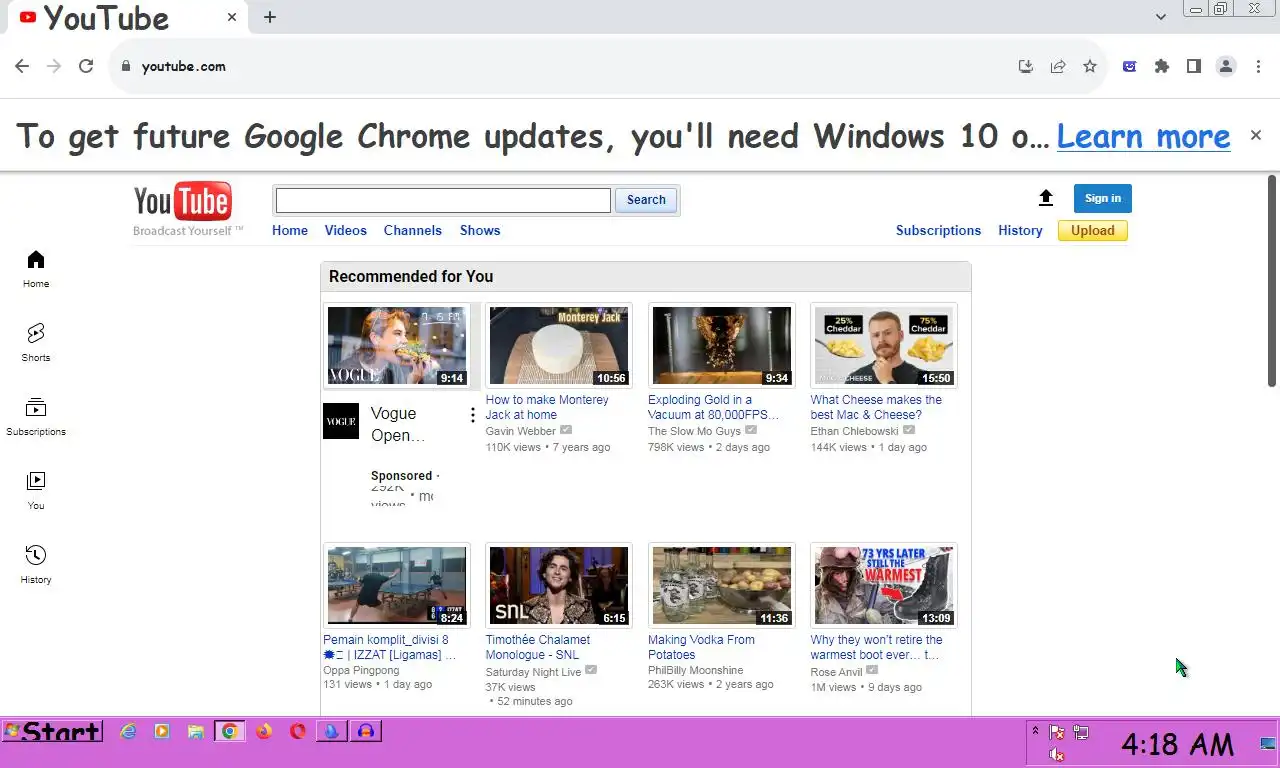The image size is (1280, 768).
Task: Click the Search button
Action: (x=646, y=200)
